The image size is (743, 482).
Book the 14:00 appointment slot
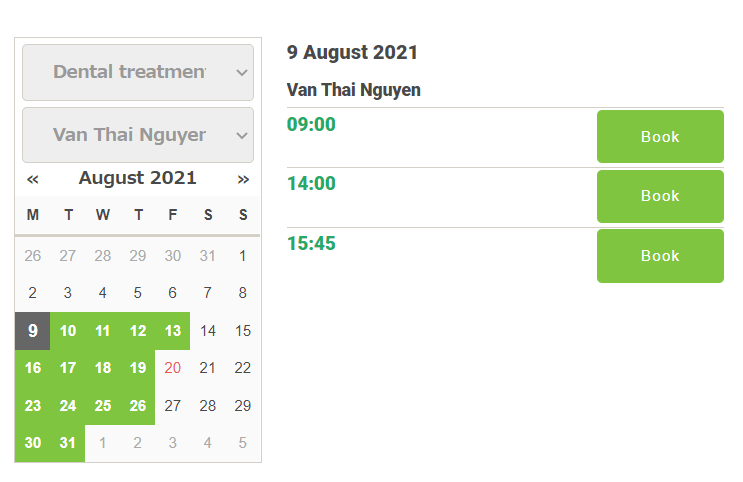(660, 196)
